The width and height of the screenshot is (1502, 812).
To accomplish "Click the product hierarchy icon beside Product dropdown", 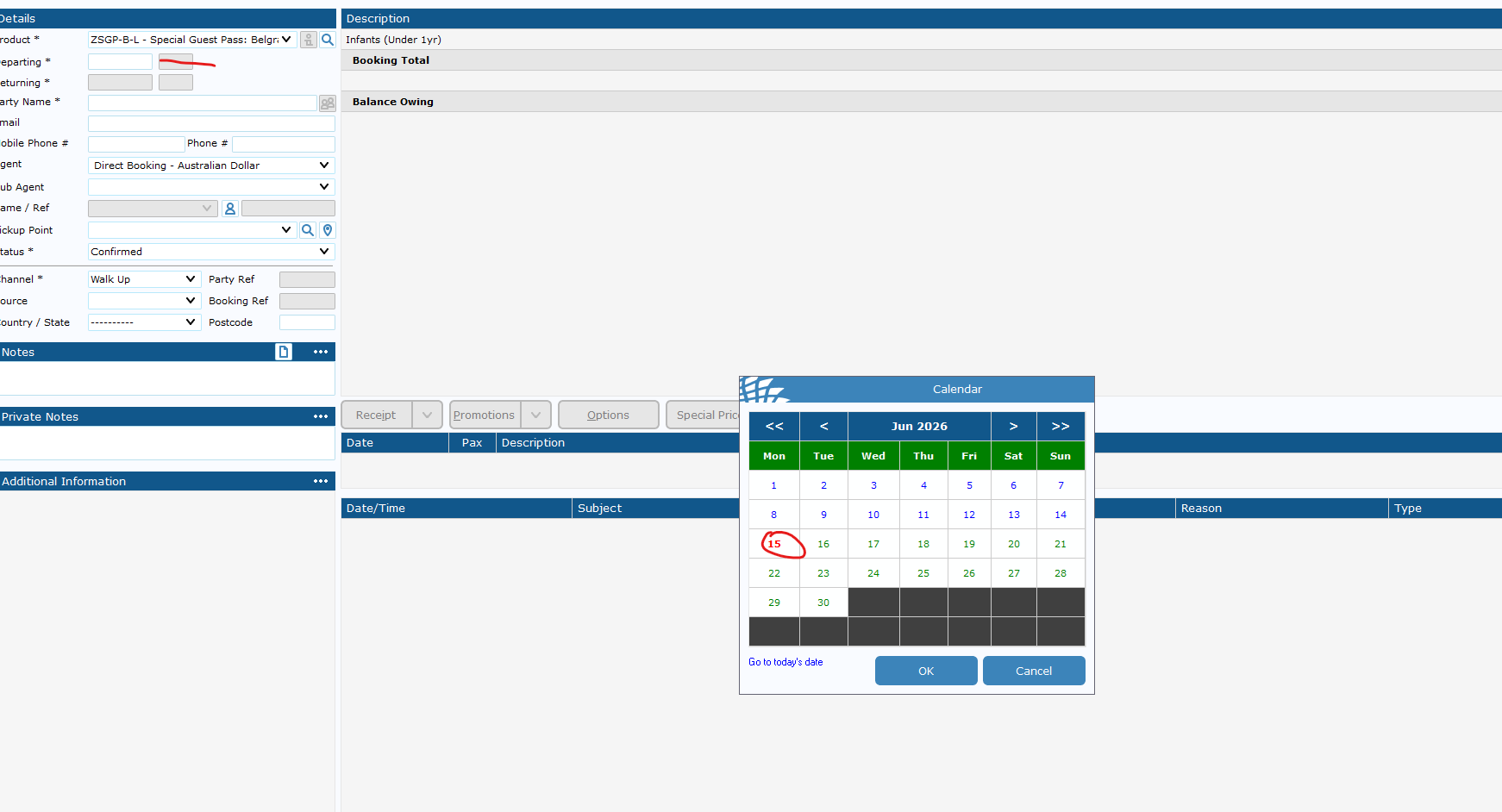I will 309,40.
